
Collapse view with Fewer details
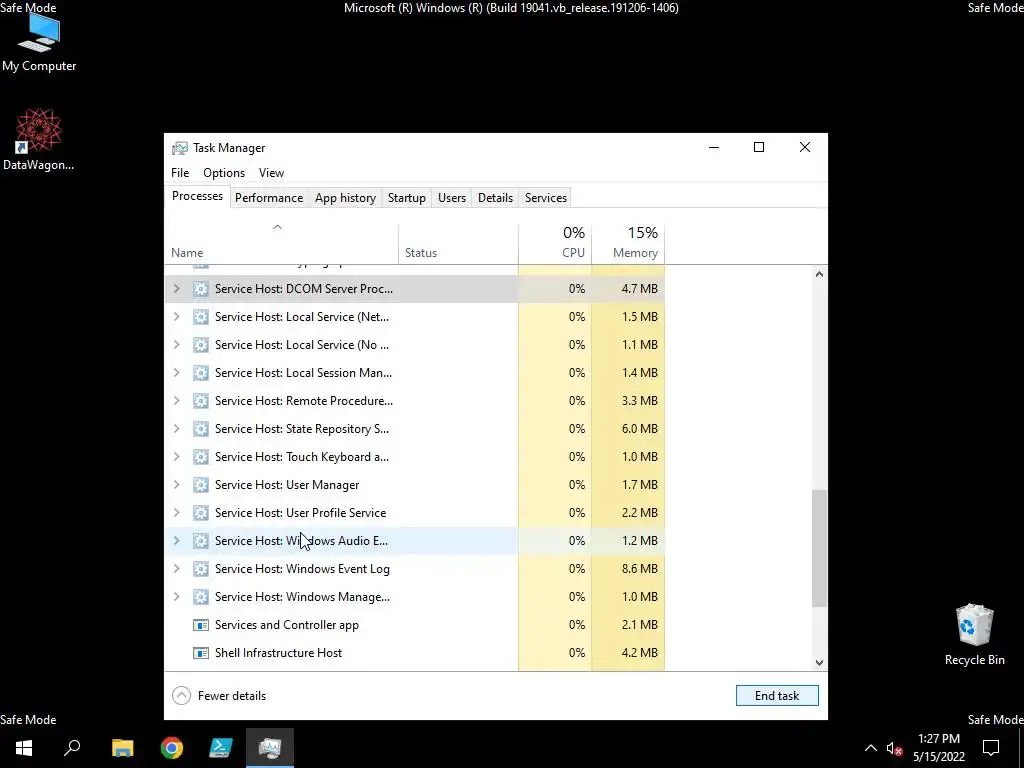pos(219,696)
